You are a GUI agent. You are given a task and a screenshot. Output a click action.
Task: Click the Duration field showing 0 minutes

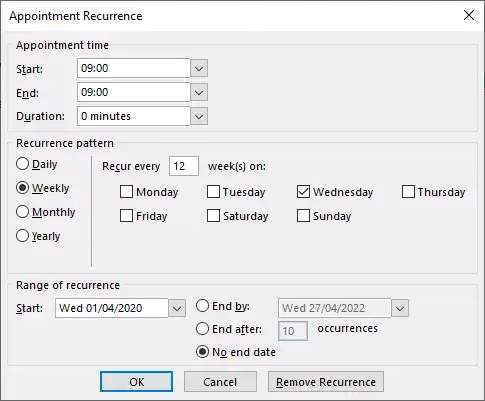click(134, 116)
